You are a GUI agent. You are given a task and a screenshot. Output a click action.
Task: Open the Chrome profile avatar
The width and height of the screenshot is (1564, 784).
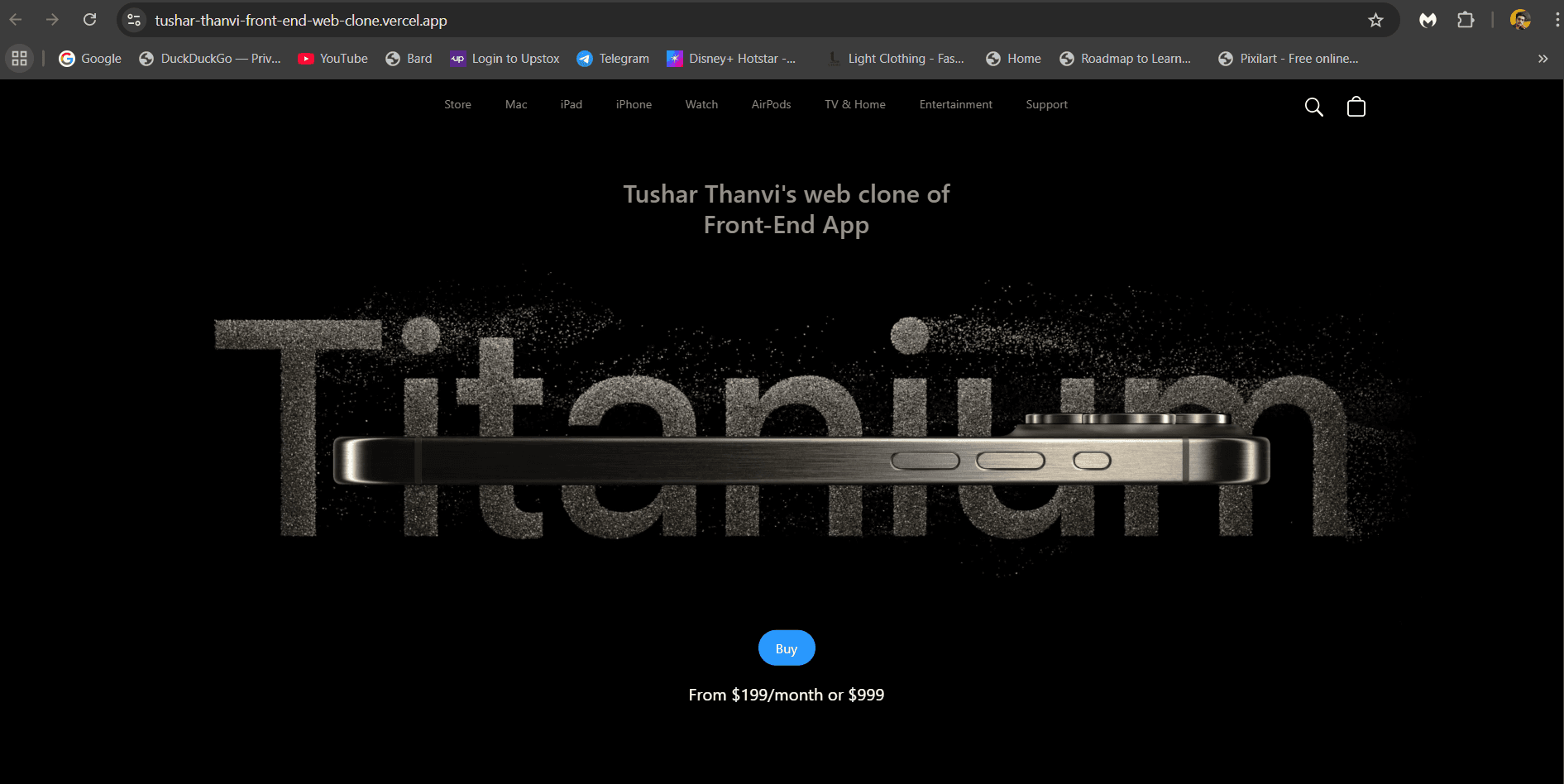pyautogui.click(x=1520, y=20)
